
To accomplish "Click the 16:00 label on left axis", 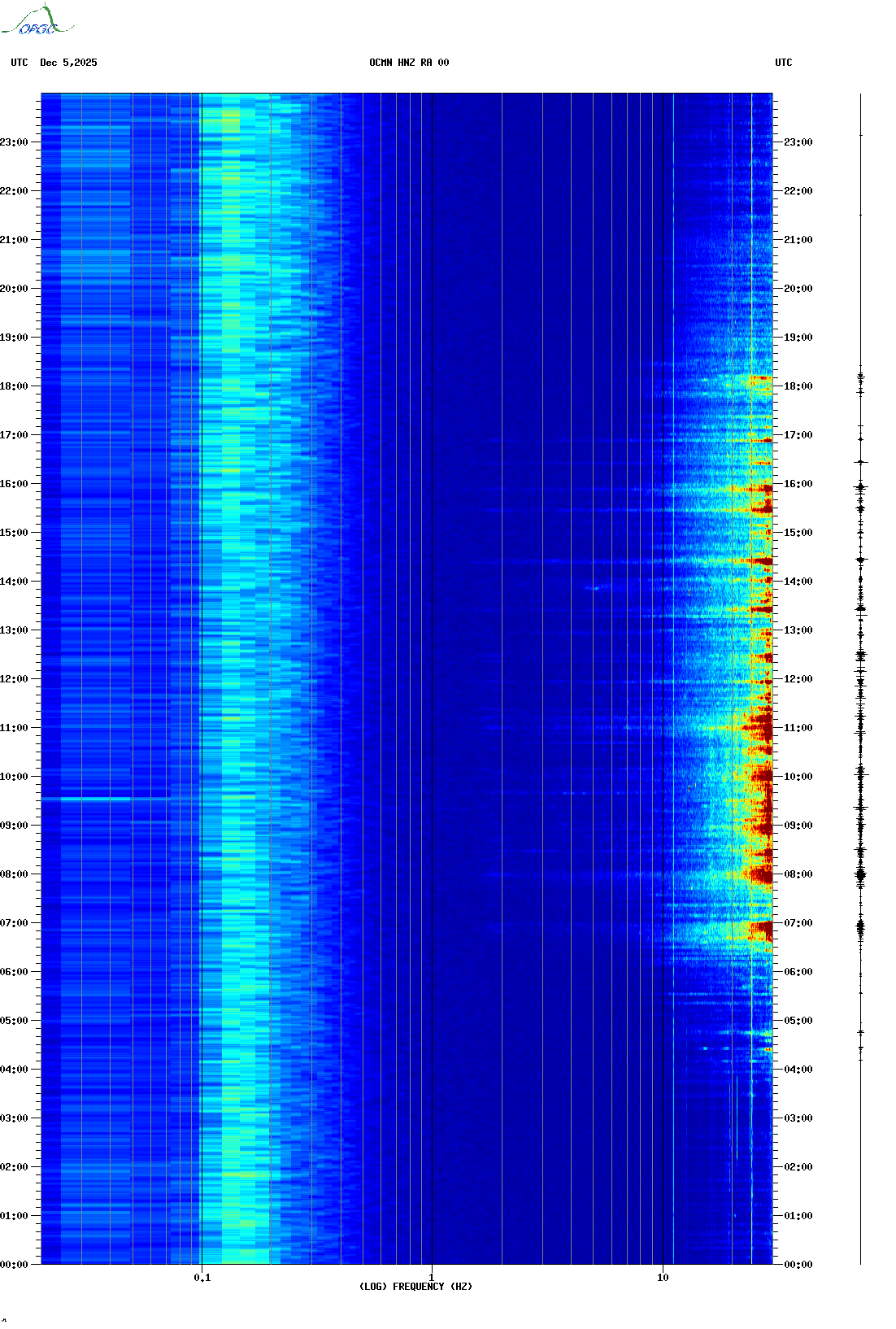I will (x=14, y=484).
